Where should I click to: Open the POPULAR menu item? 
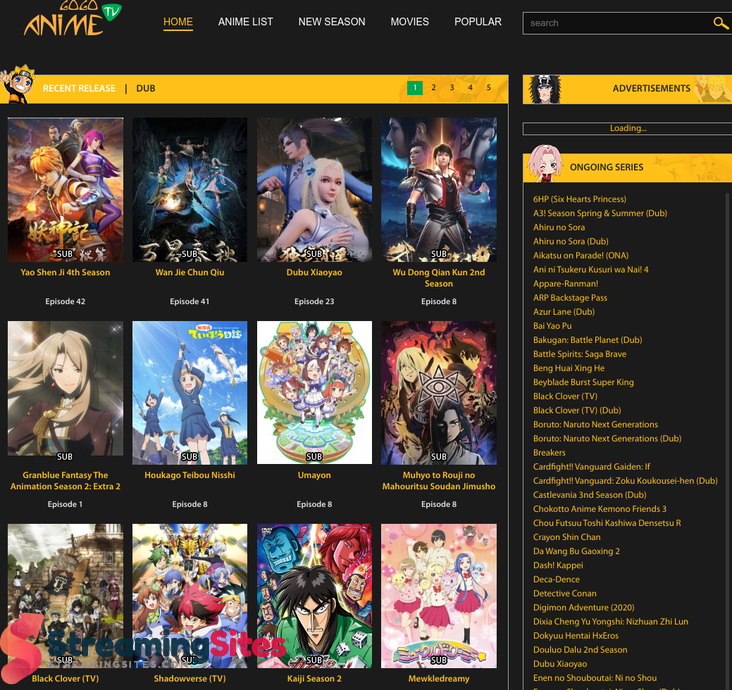(478, 22)
